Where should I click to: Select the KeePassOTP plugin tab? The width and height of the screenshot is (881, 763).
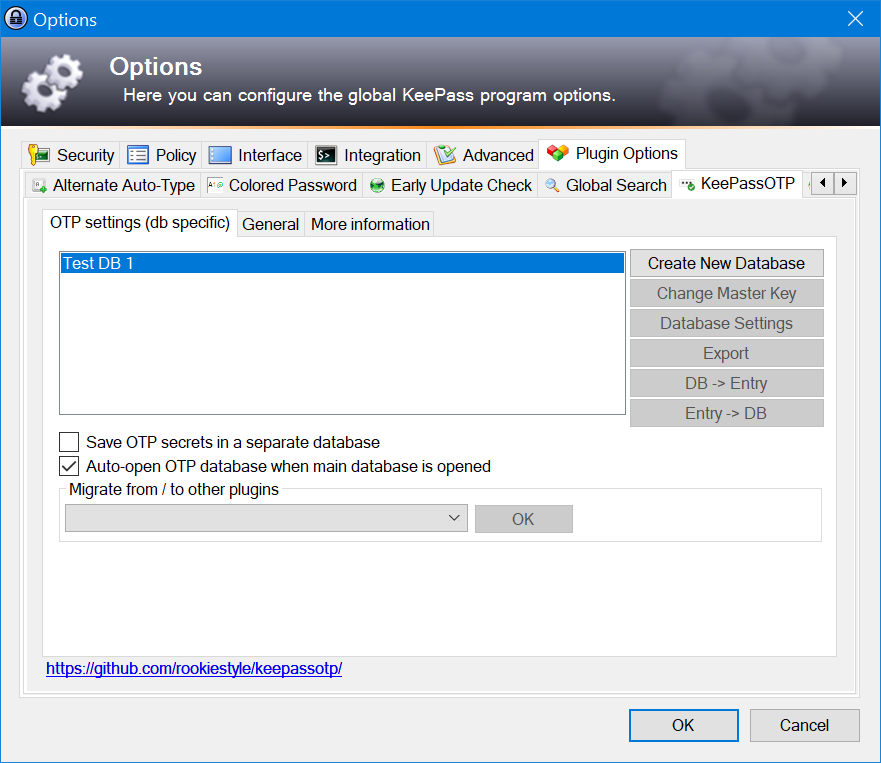[737, 184]
